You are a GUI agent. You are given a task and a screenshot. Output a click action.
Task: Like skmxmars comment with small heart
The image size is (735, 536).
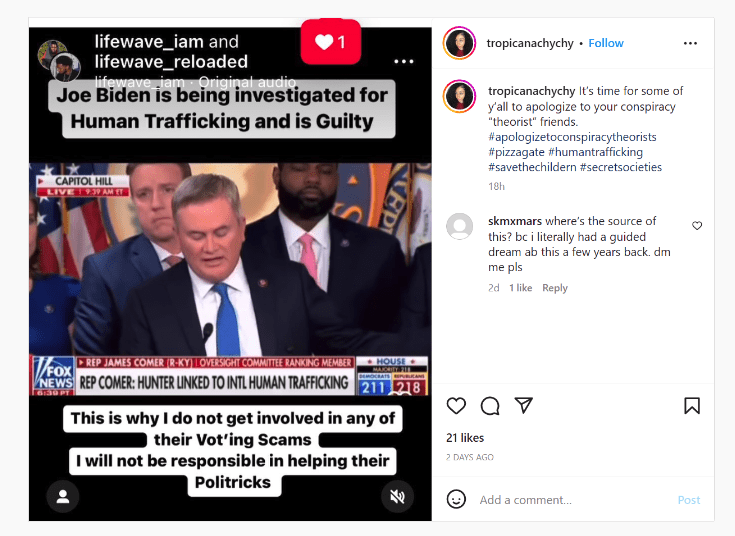point(697,226)
